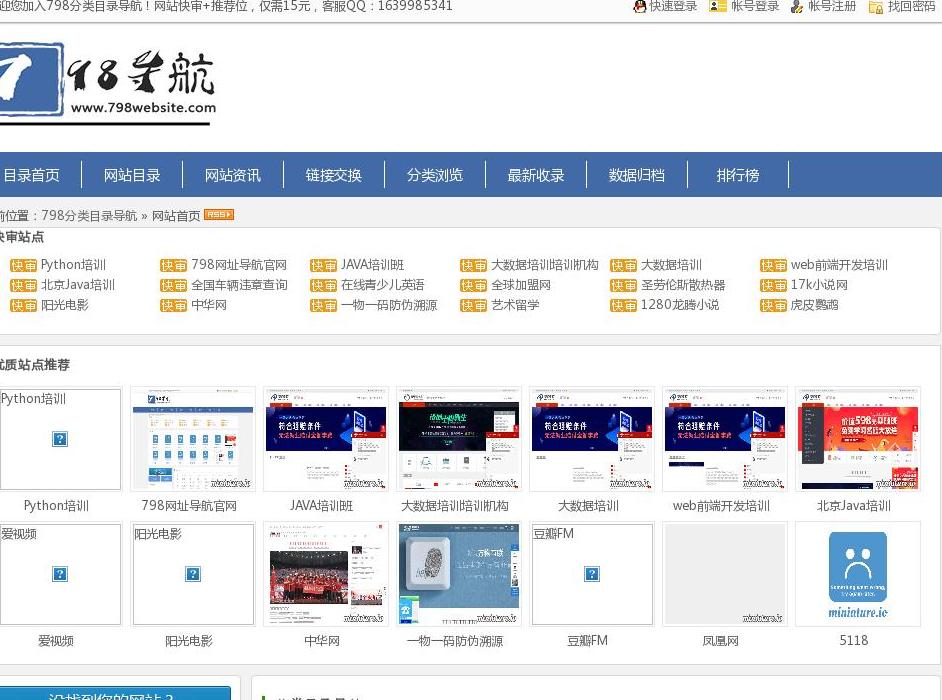Click the 快审 badge beside 全球加盟网
Viewport: 942px width, 700px height.
coord(473,285)
